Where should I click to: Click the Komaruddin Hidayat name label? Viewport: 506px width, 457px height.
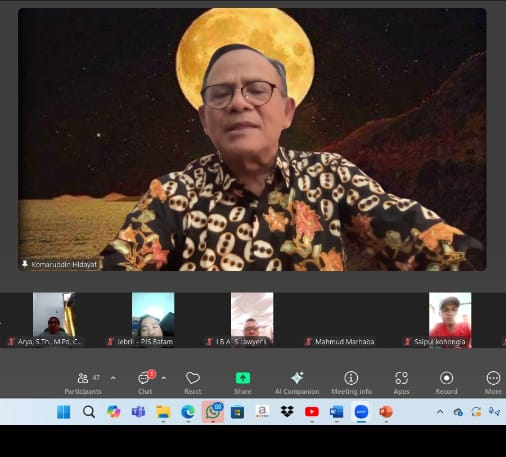tap(64, 265)
